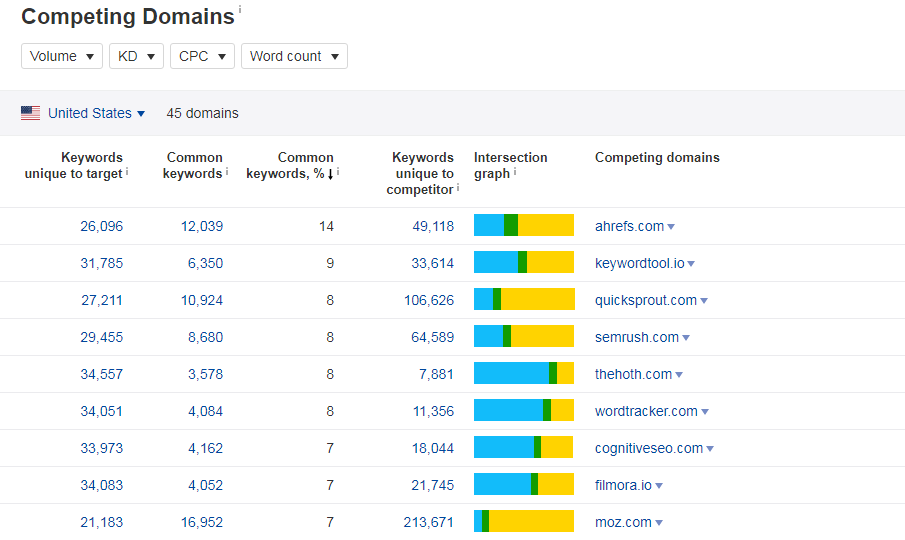Click info icon for Common keywords % column
The image size is (905, 540).
(x=338, y=171)
